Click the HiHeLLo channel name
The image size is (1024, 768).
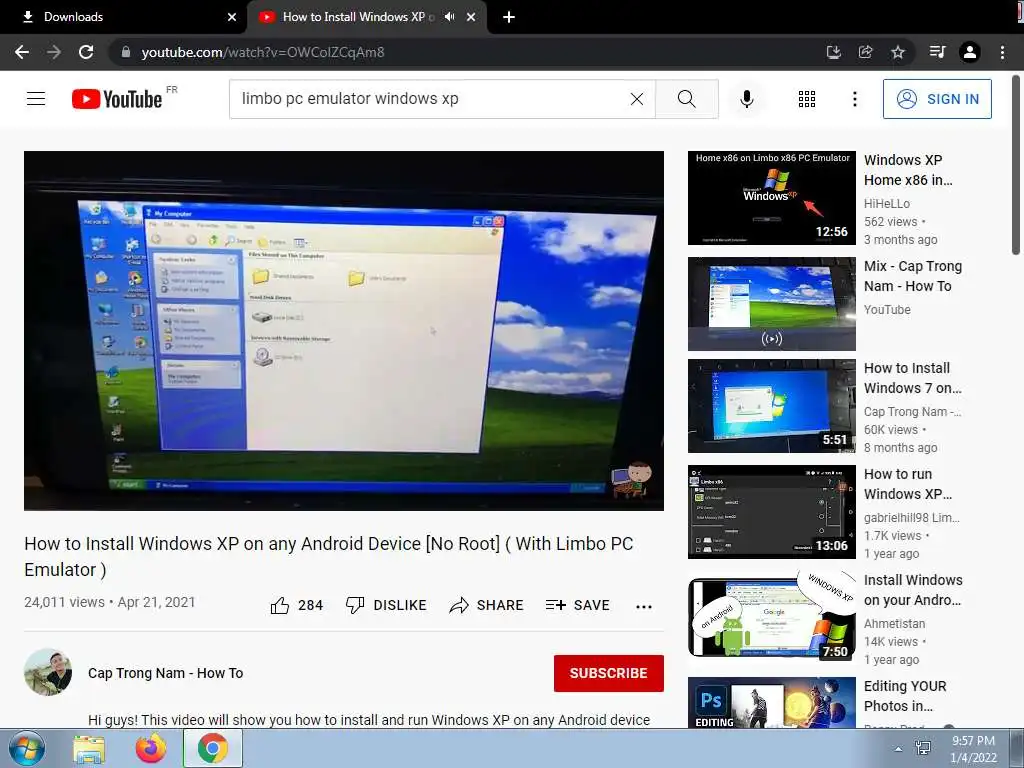pyautogui.click(x=887, y=204)
